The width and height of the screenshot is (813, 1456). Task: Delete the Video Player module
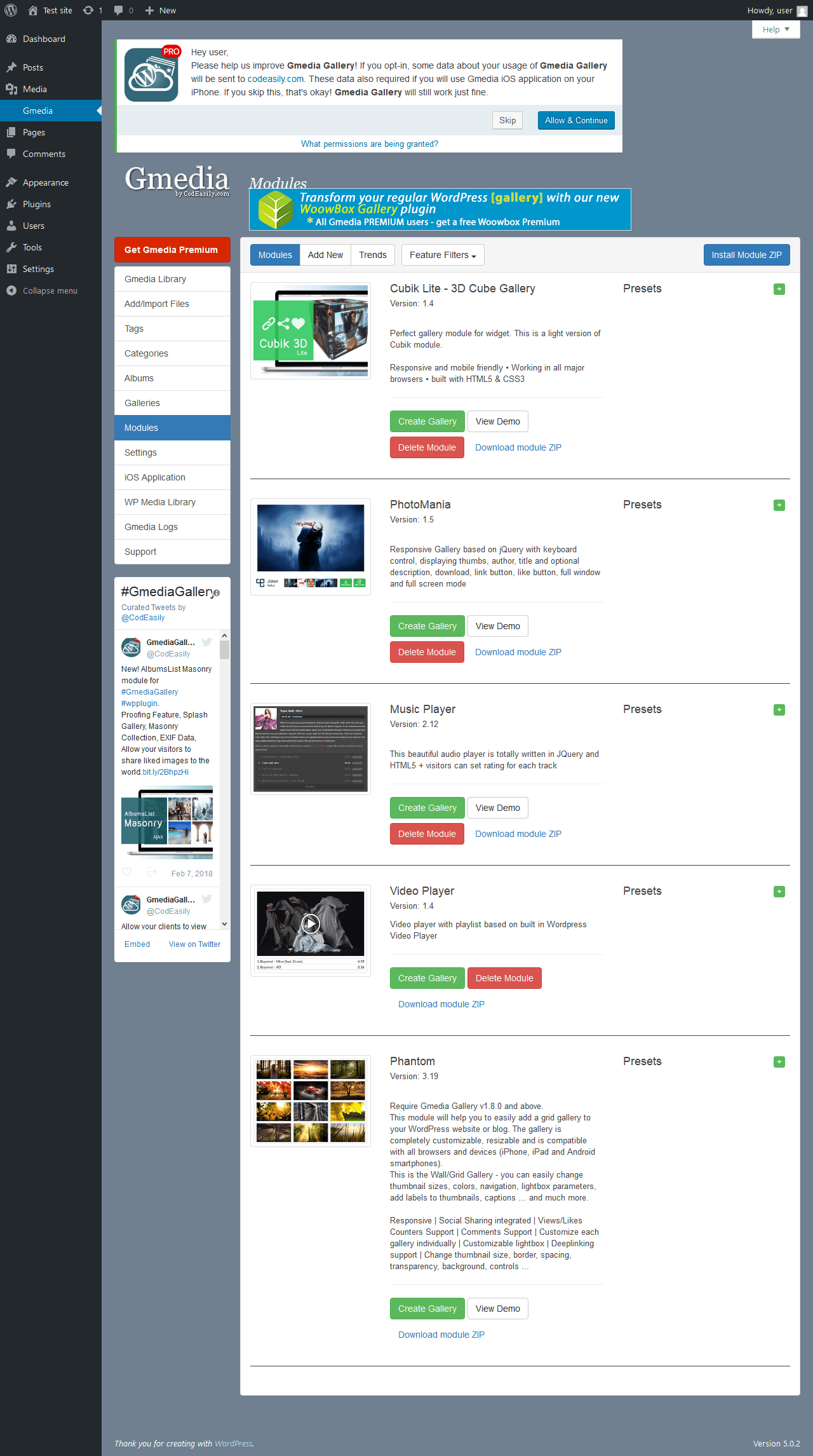pyautogui.click(x=504, y=978)
